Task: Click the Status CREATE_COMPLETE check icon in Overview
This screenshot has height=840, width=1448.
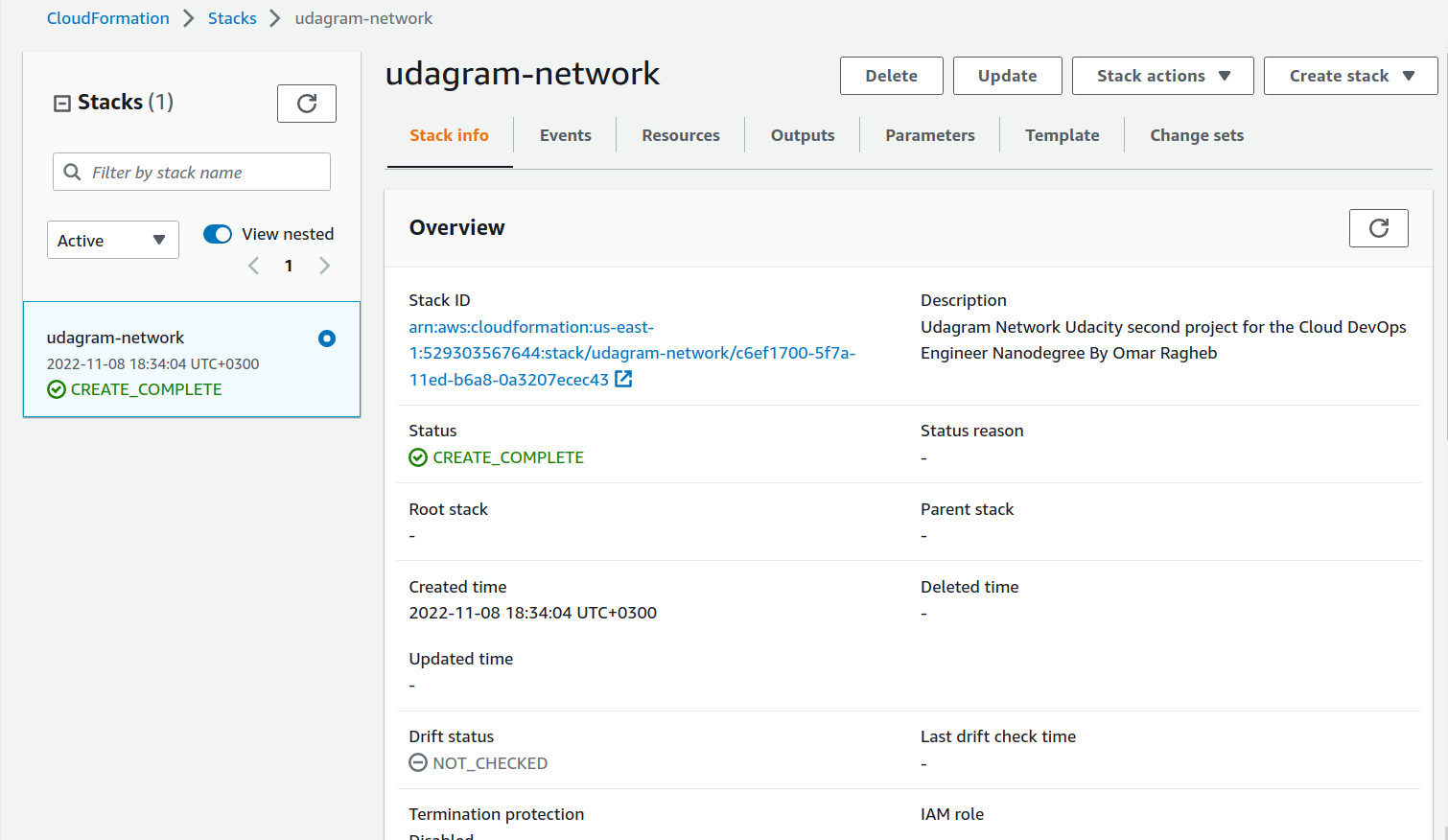Action: [418, 457]
